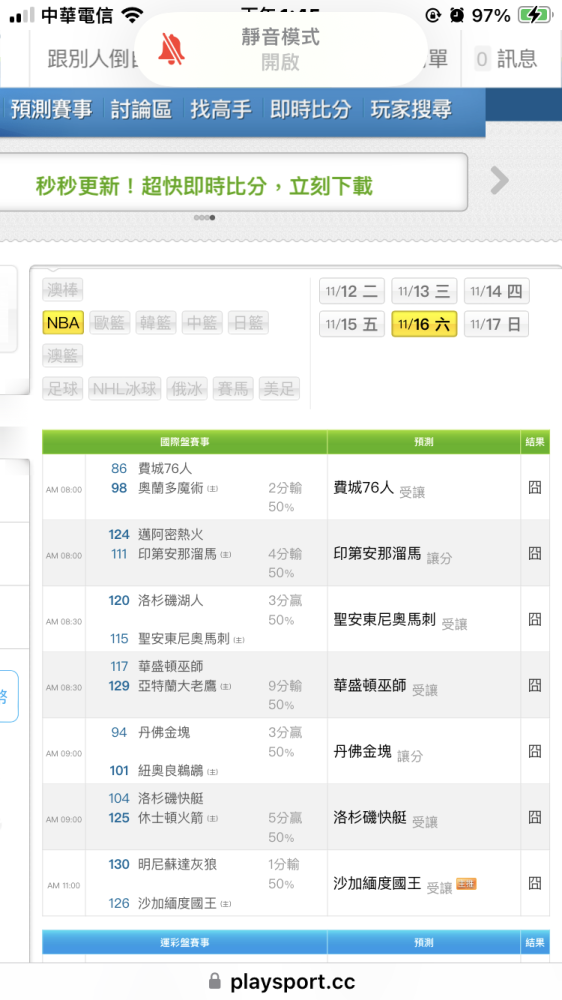Open the 玩家搜尋 navigation tab

tap(411, 109)
